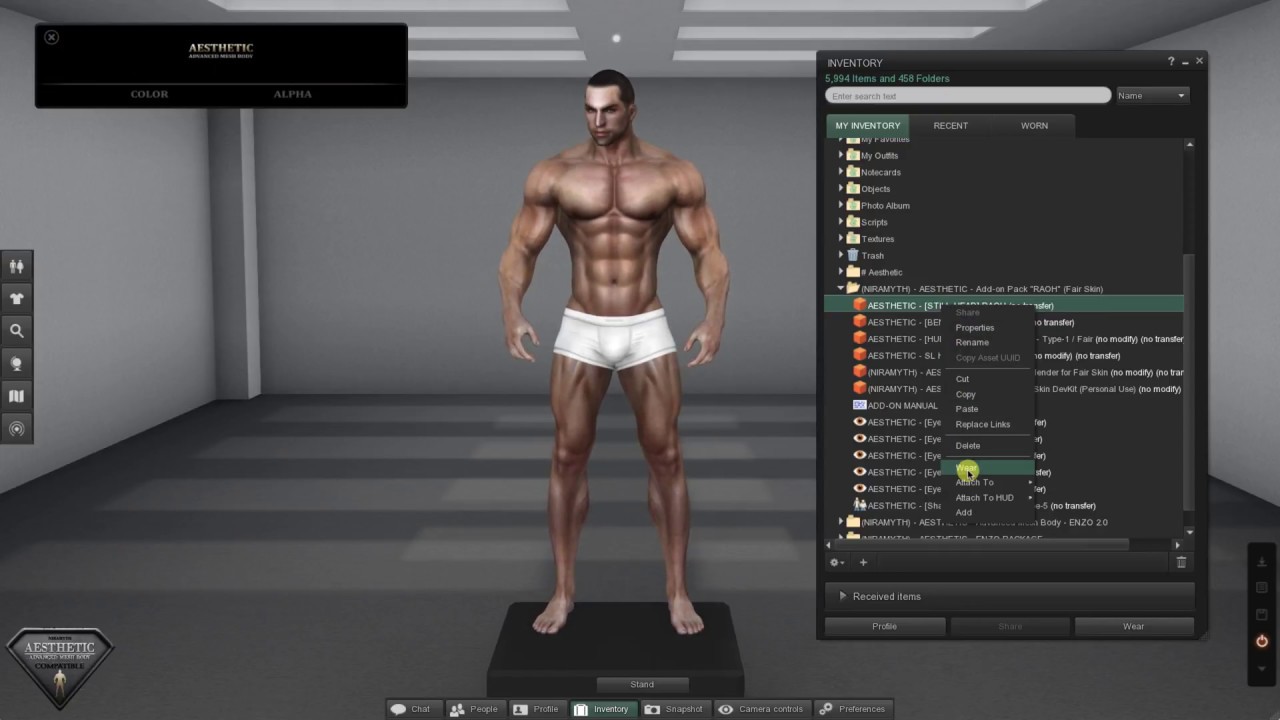Collapse the right edge bar with down chevron
The width and height of the screenshot is (1280, 720).
(1262, 668)
